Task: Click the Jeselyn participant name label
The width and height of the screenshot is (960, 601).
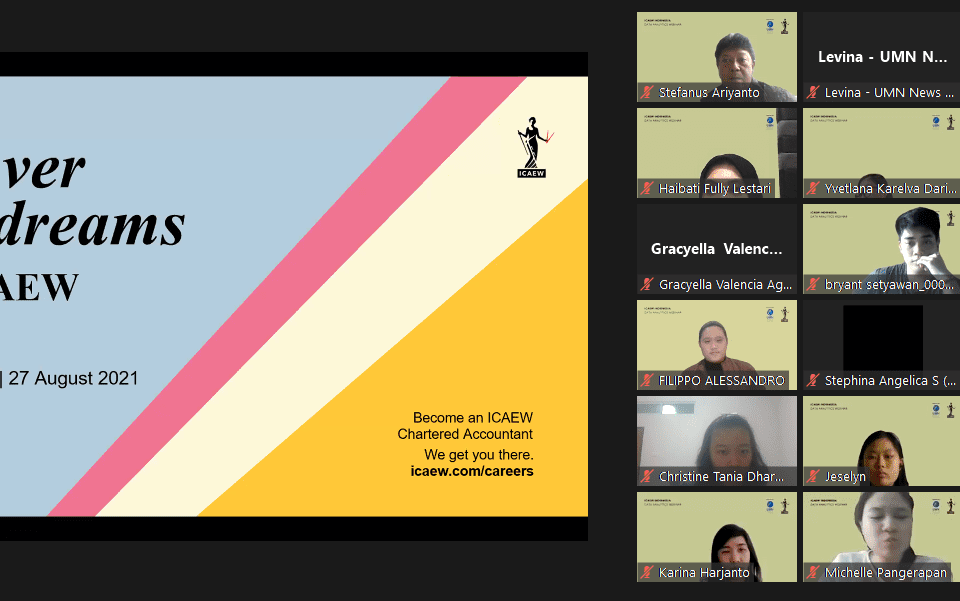Action: [x=845, y=477]
